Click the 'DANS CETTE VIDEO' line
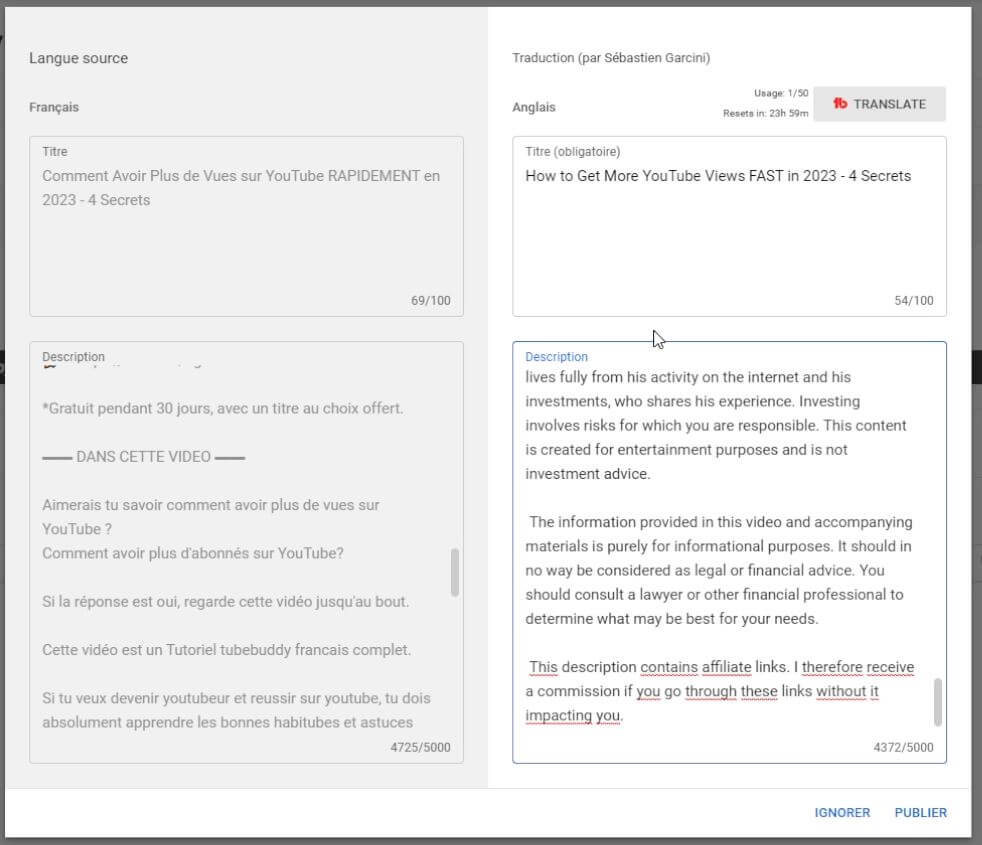 point(143,457)
